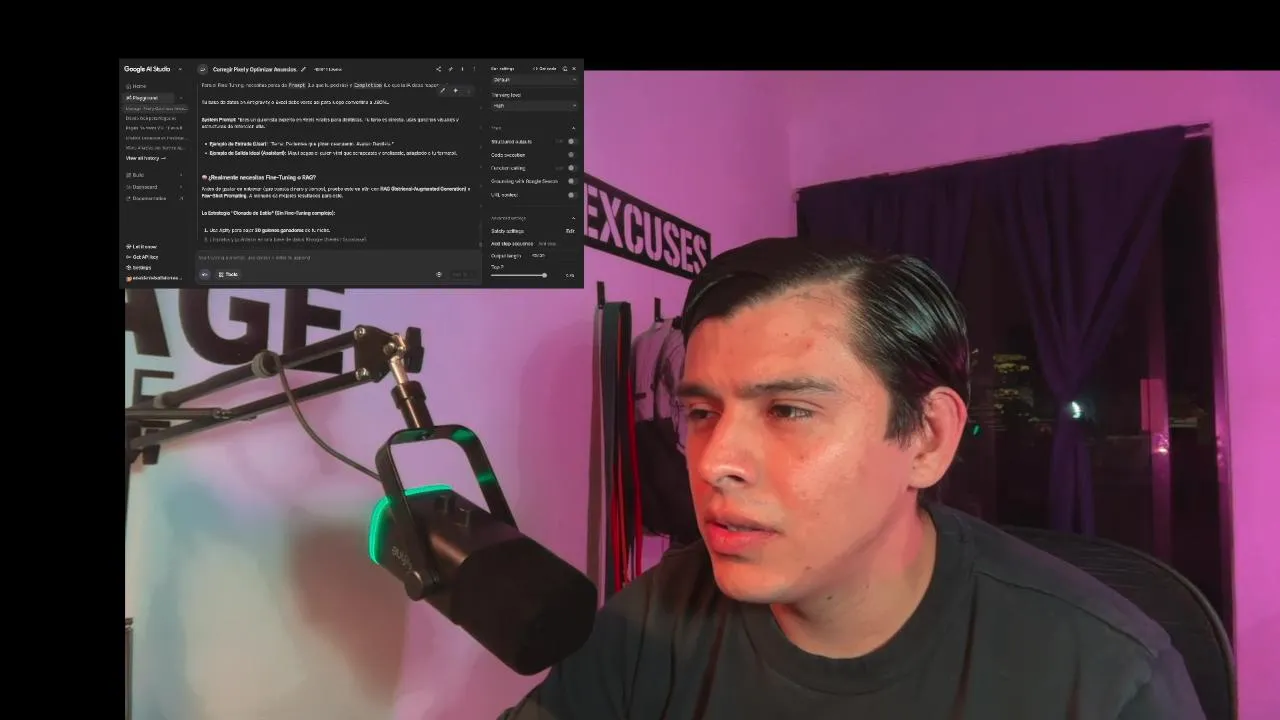
Task: Click the rerun sparkle icon on response
Action: point(455,90)
